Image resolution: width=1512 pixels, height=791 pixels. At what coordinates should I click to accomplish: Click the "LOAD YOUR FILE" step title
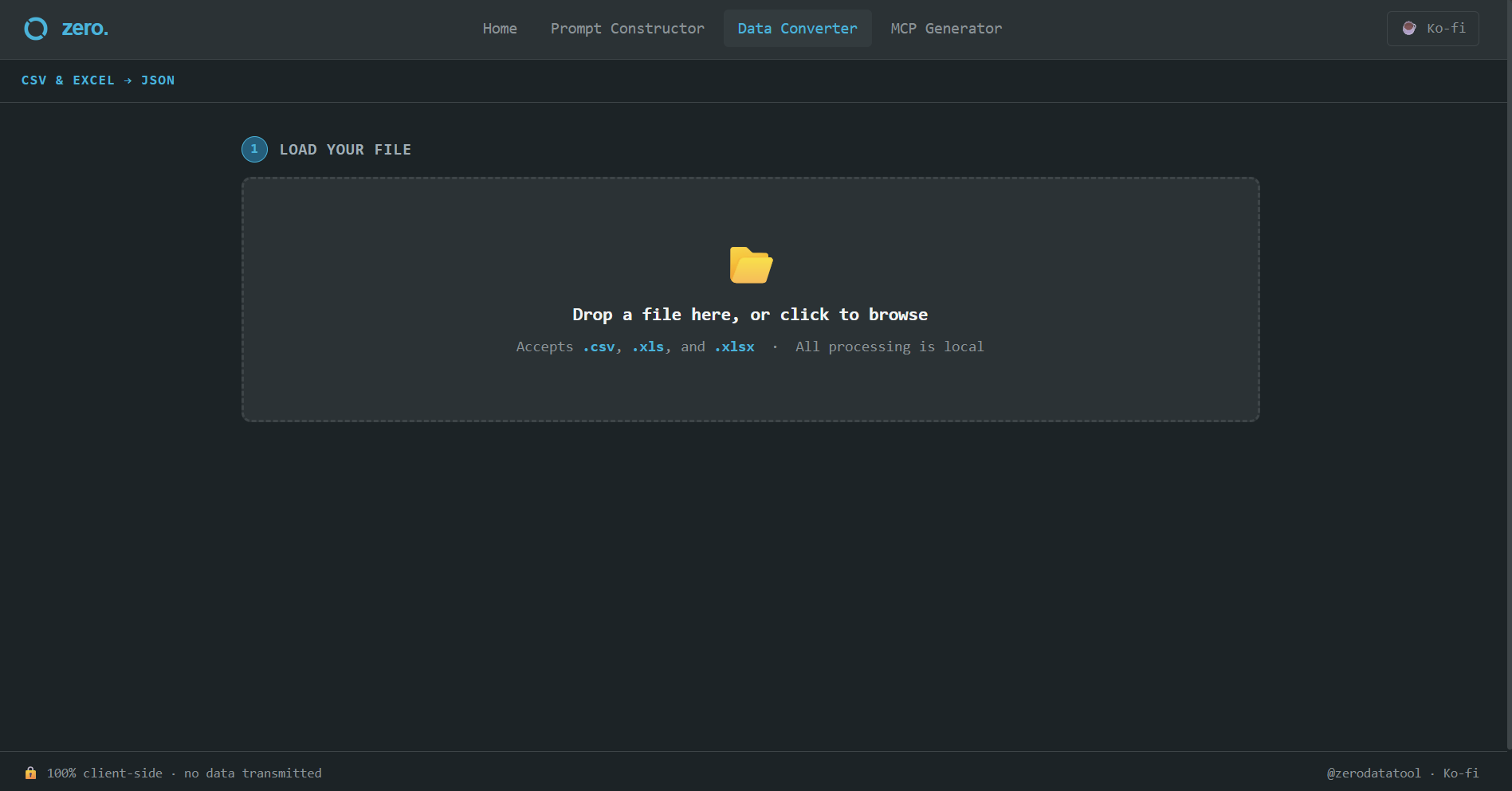pos(345,150)
